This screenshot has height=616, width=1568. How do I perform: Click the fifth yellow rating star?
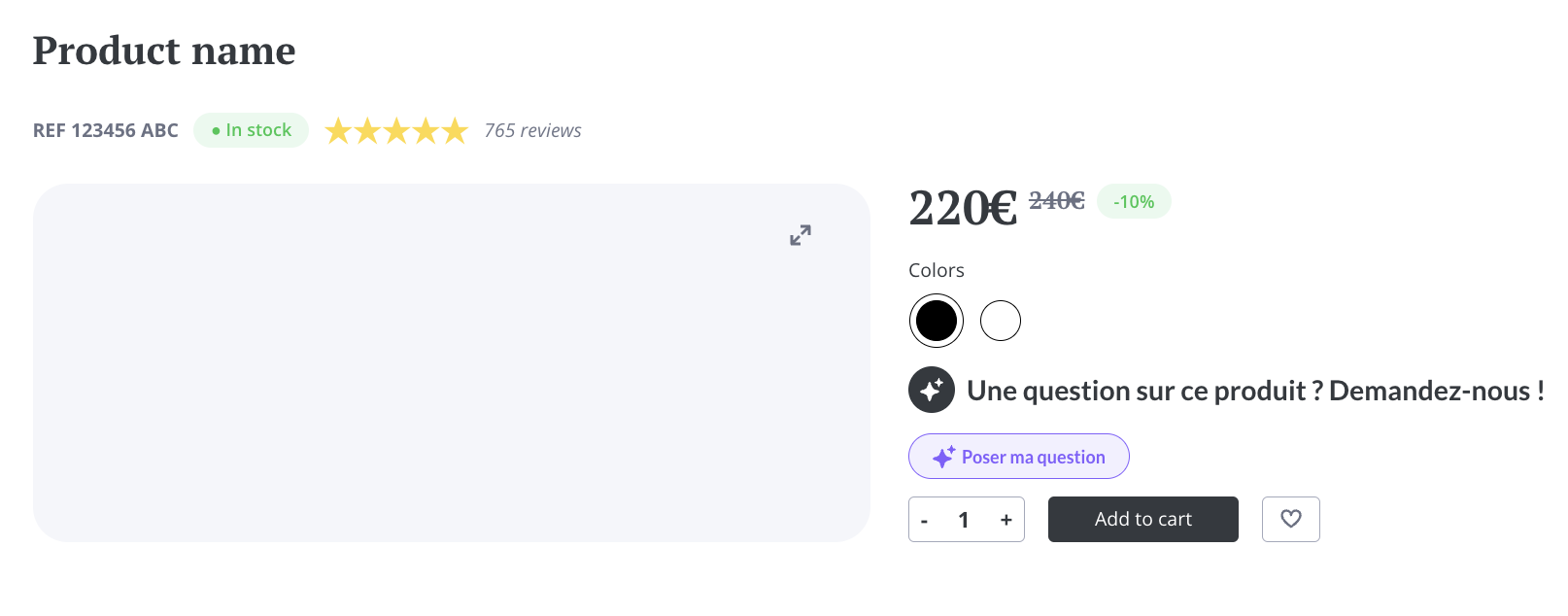click(x=455, y=130)
